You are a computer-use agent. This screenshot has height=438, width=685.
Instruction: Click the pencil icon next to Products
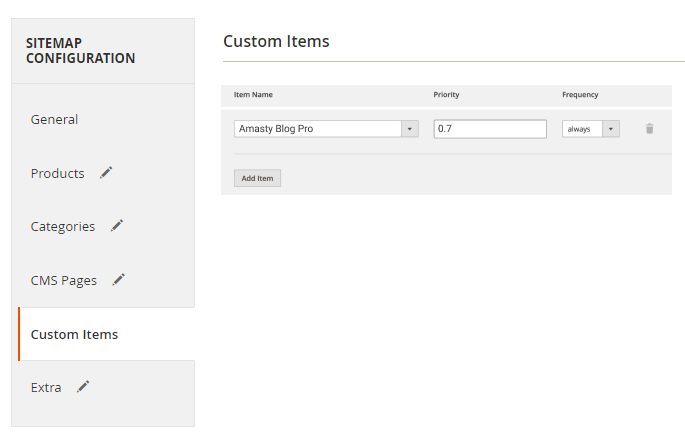click(106, 172)
